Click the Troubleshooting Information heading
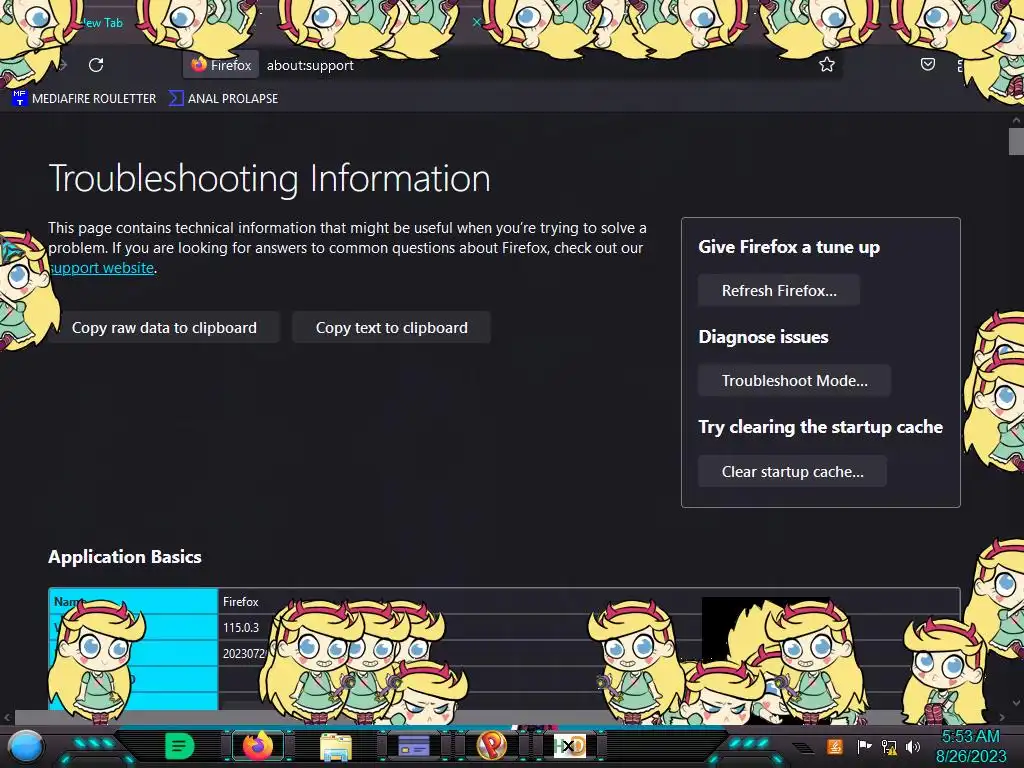This screenshot has width=1024, height=768. (x=269, y=178)
